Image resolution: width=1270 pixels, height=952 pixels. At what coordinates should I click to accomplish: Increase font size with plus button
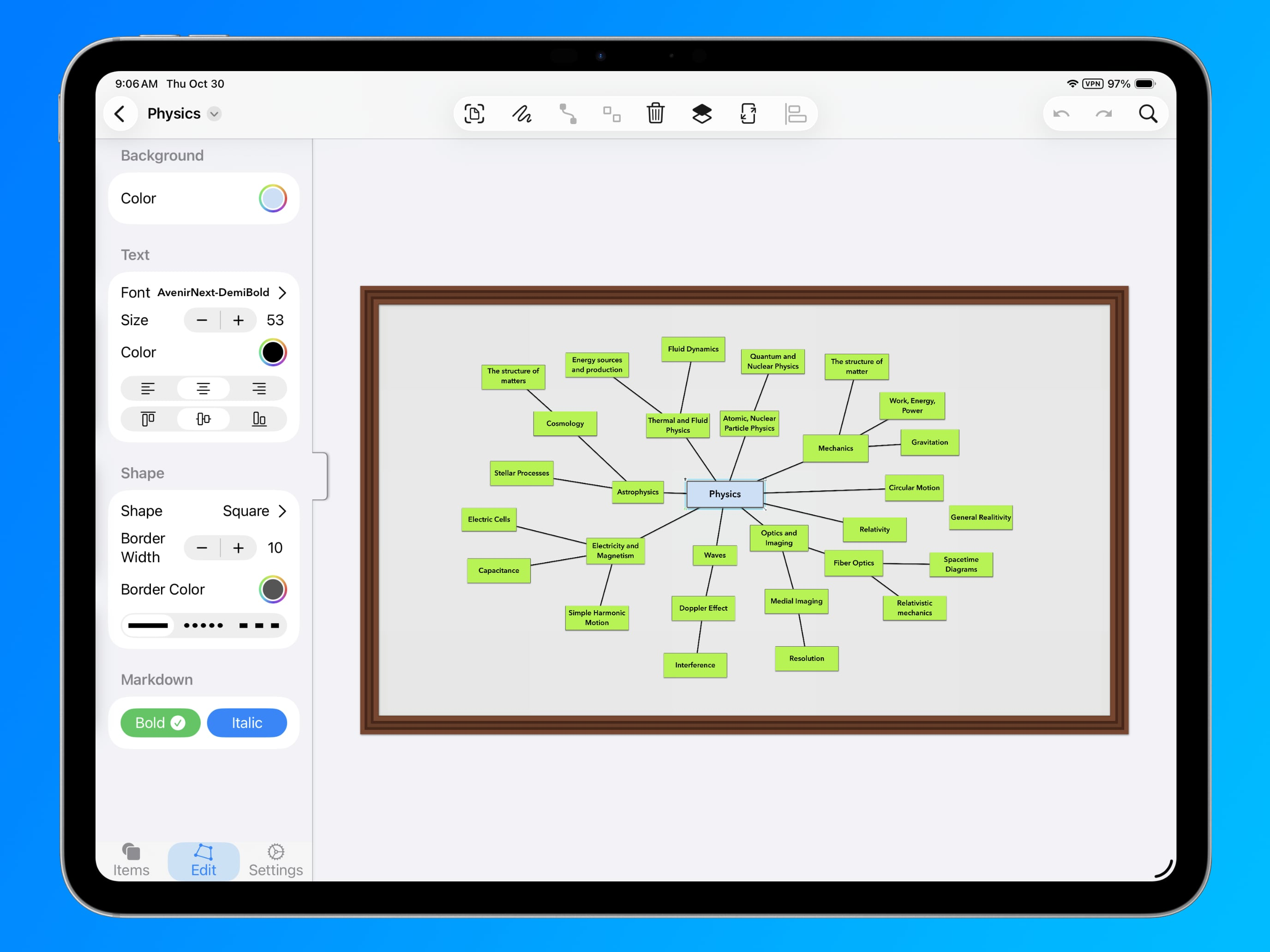pyautogui.click(x=238, y=320)
